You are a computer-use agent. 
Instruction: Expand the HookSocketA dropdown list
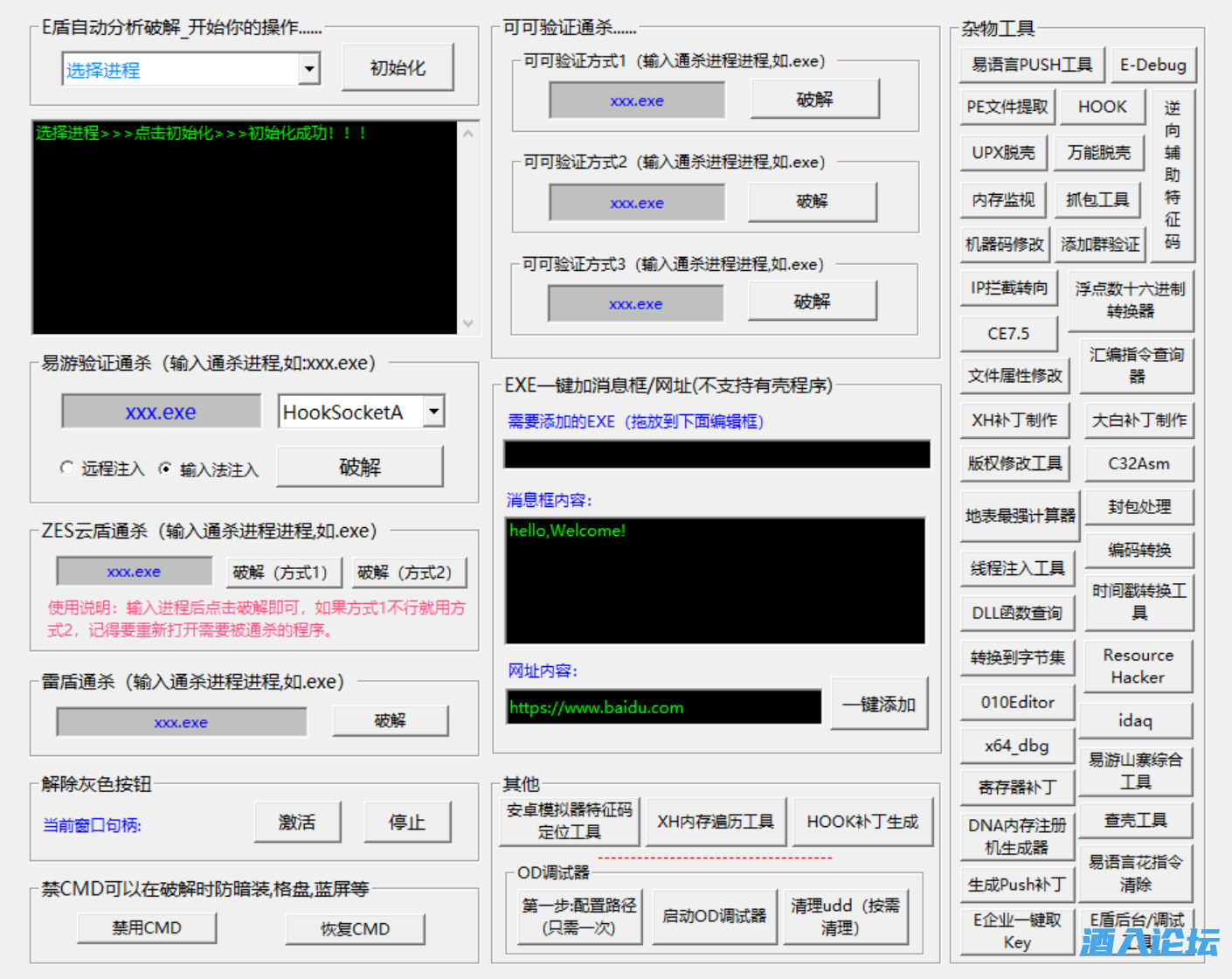433,411
